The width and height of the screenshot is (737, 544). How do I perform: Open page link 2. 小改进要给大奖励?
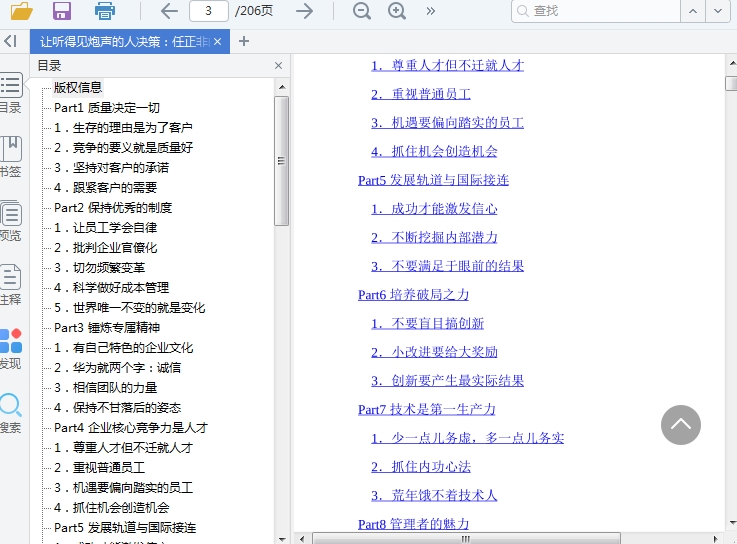pos(434,352)
